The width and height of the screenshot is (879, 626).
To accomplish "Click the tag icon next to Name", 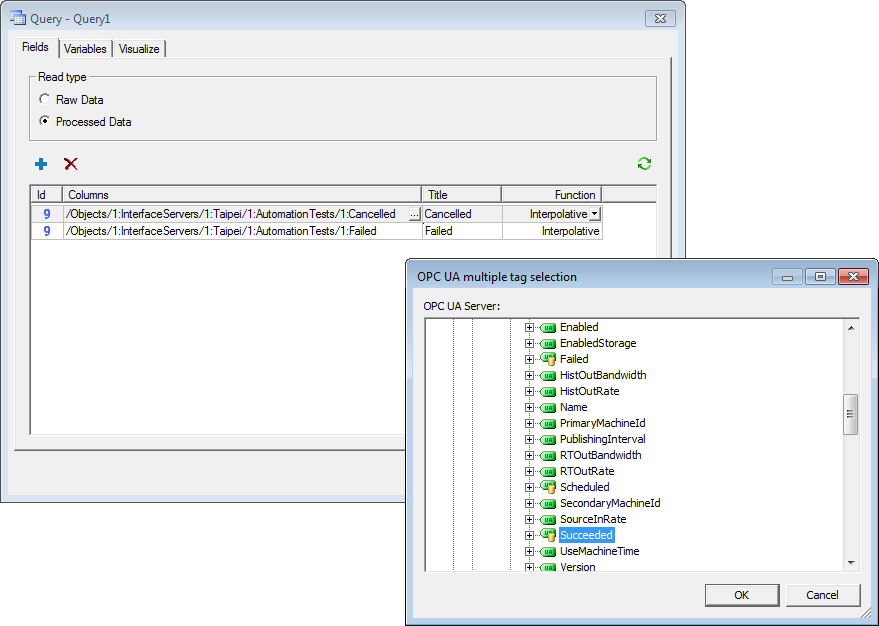I will click(548, 407).
